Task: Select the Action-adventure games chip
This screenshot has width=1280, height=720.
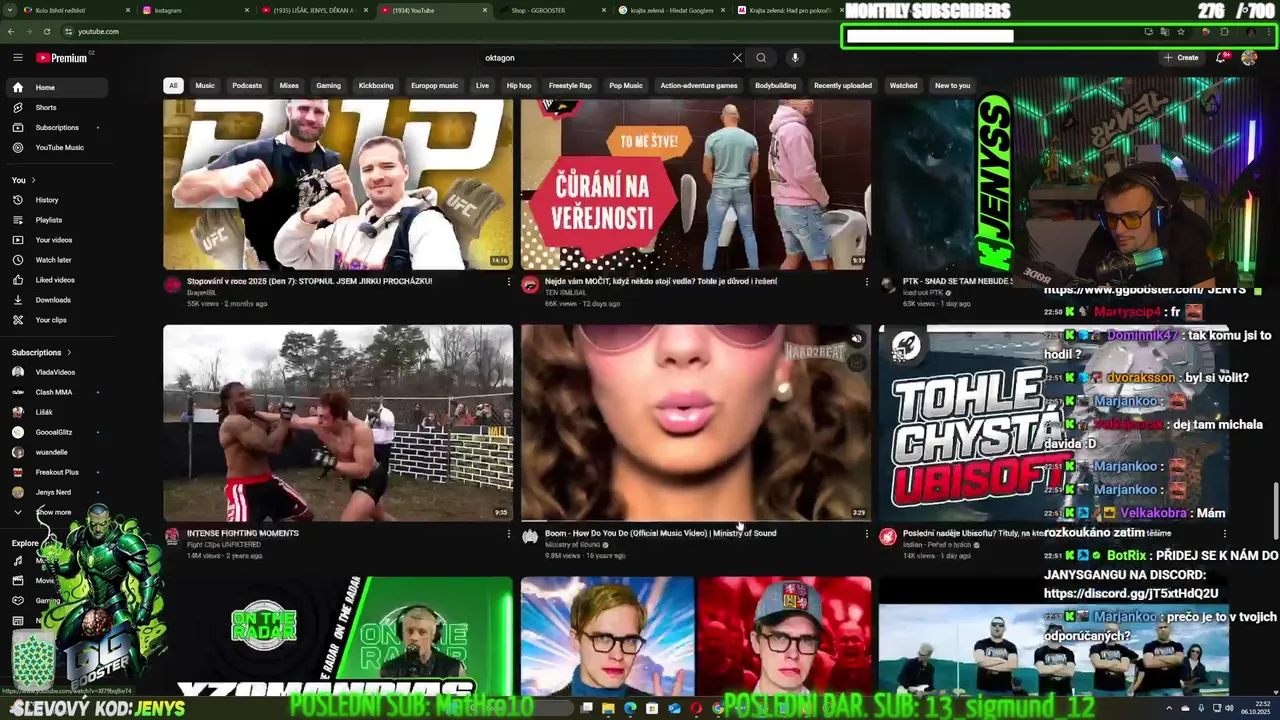Action: (x=699, y=86)
